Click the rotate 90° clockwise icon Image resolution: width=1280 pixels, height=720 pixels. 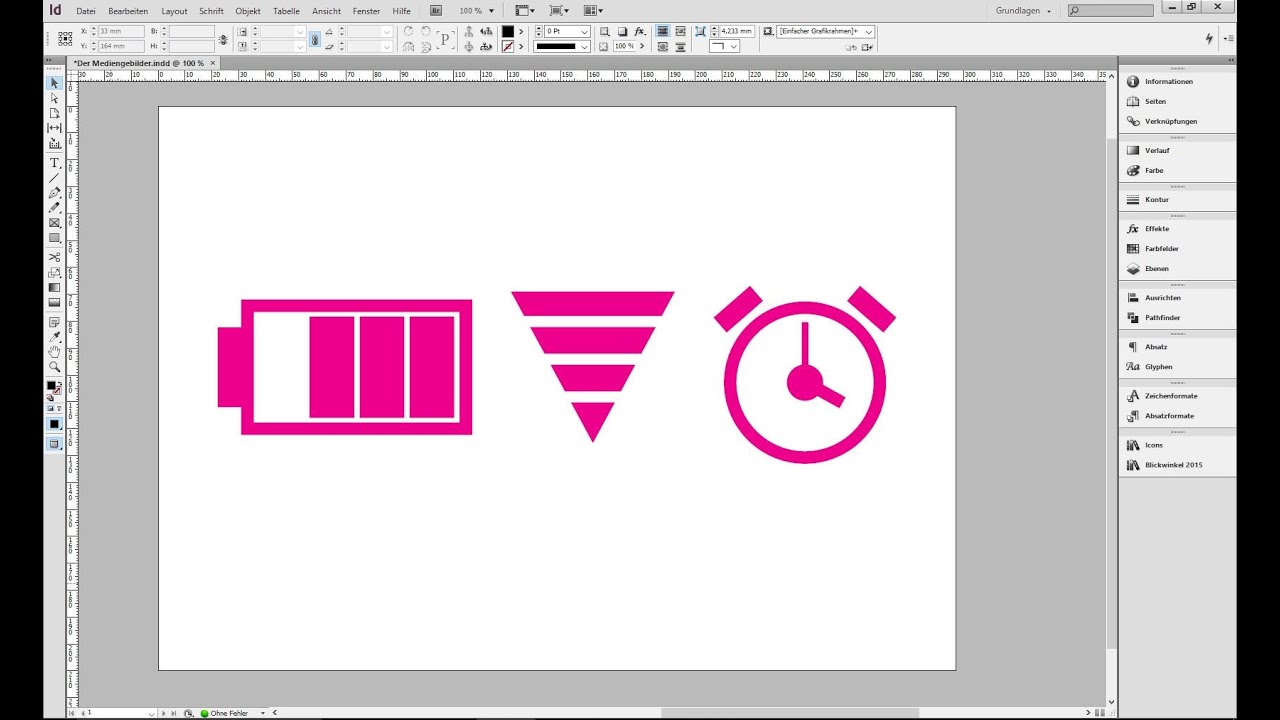(x=409, y=32)
